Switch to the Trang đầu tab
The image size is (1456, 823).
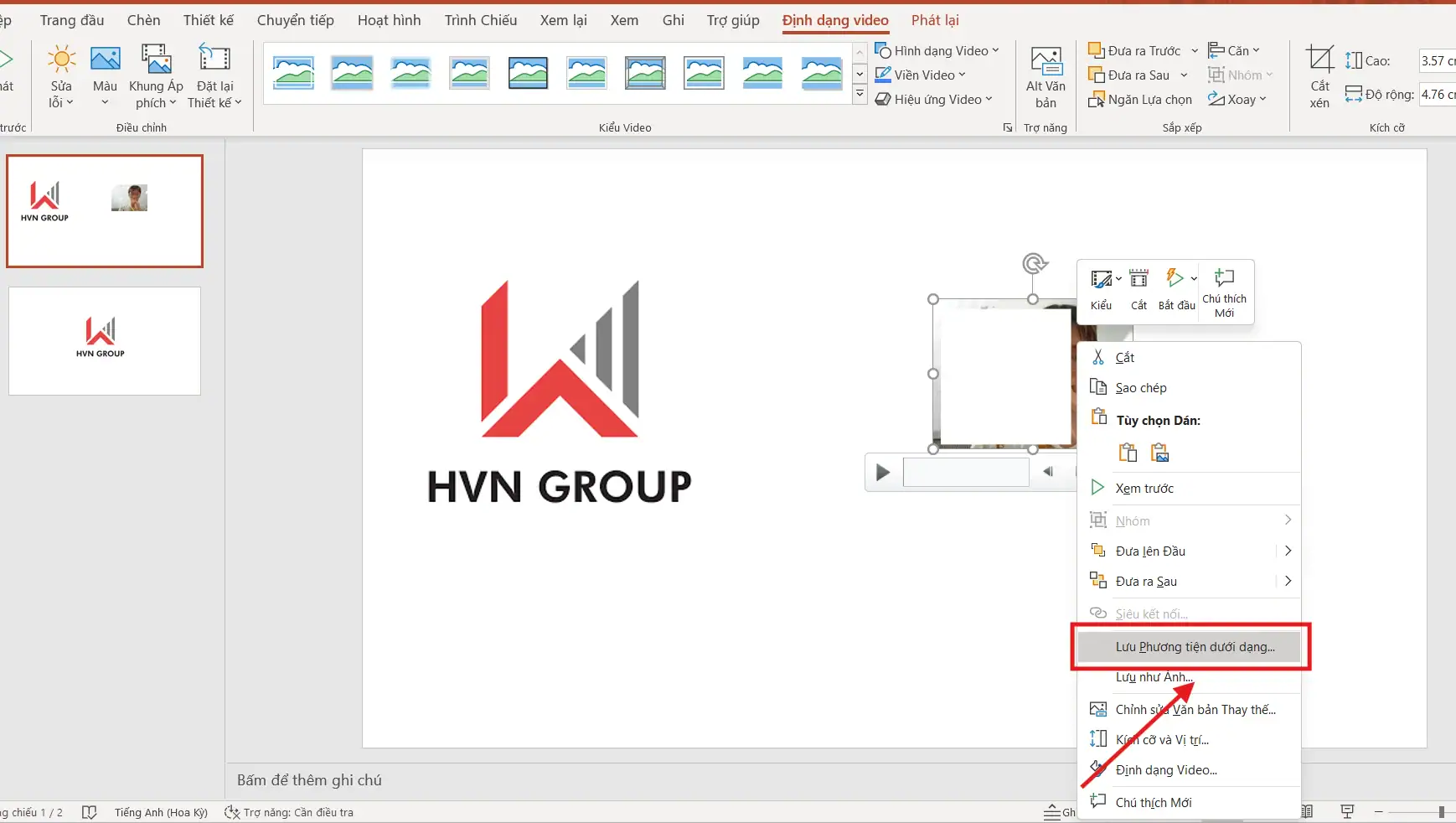pyautogui.click(x=72, y=20)
